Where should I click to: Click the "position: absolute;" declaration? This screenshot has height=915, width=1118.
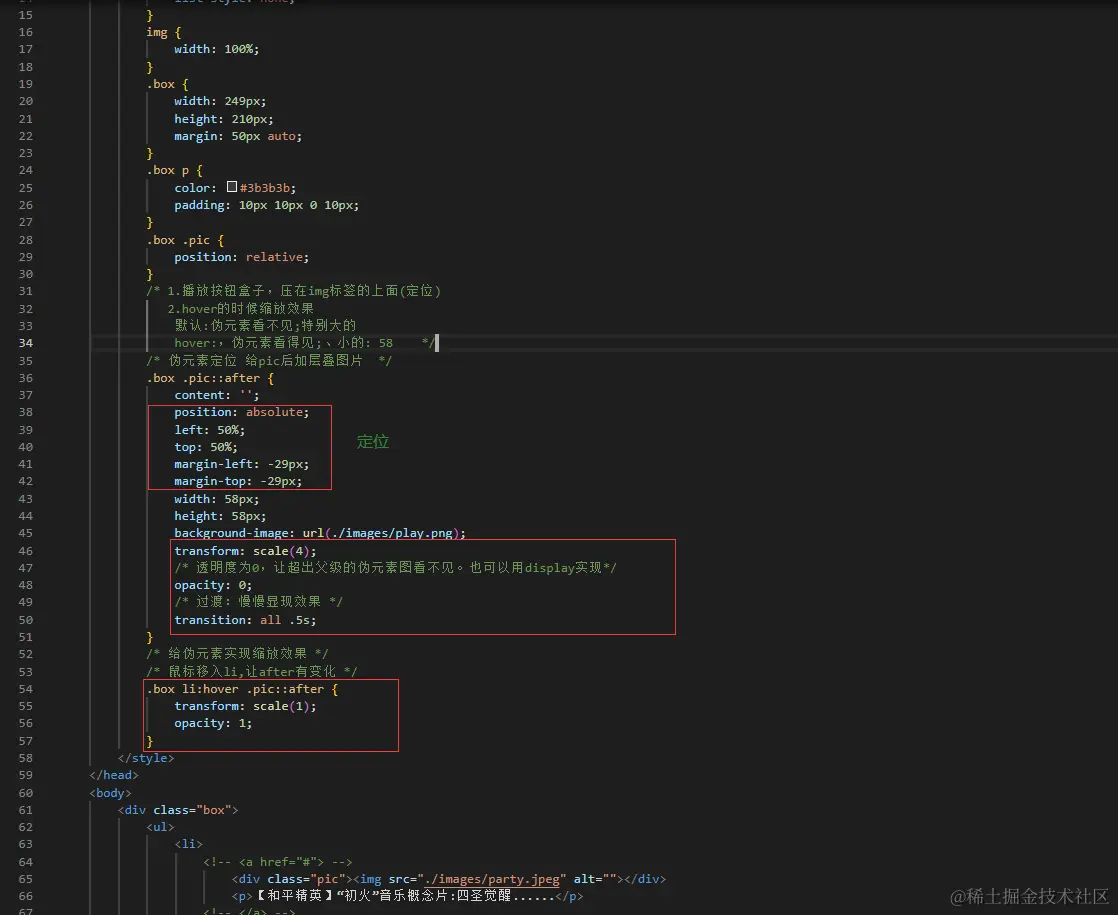(x=242, y=412)
